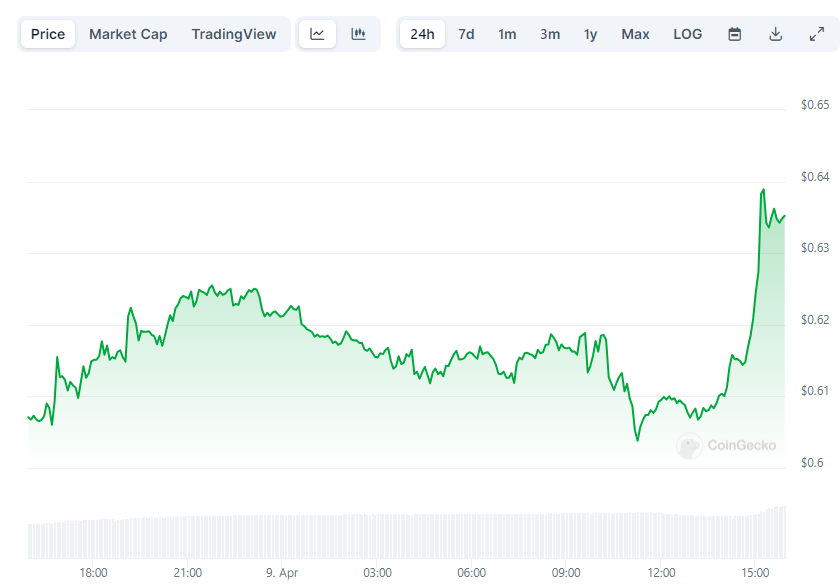Click the 15:00 time axis label

755,573
